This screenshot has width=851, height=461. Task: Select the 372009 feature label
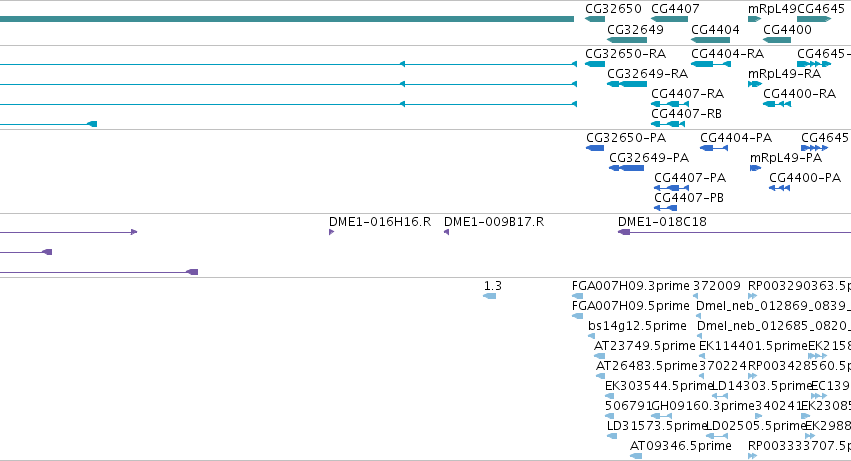(717, 286)
